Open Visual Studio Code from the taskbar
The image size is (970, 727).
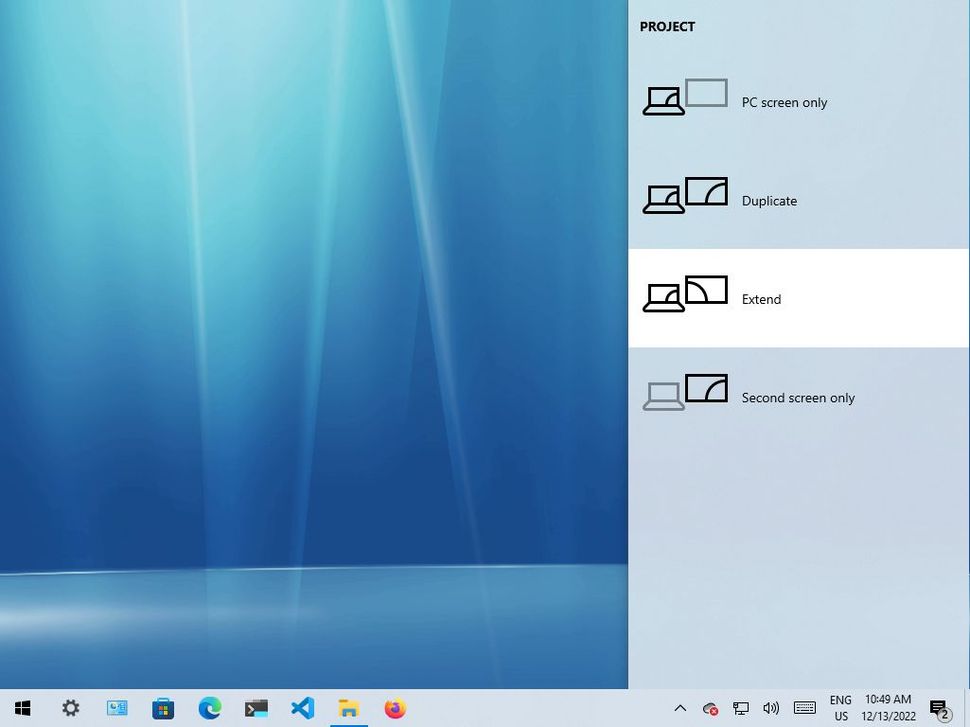coord(302,709)
